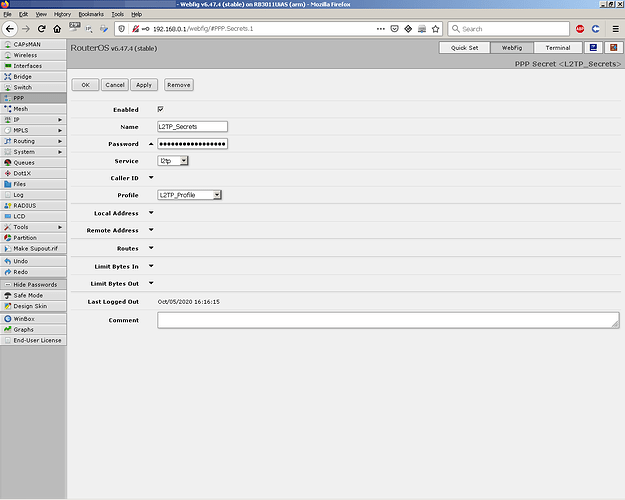This screenshot has width=625, height=500.
Task: Click the OK button
Action: (x=85, y=85)
